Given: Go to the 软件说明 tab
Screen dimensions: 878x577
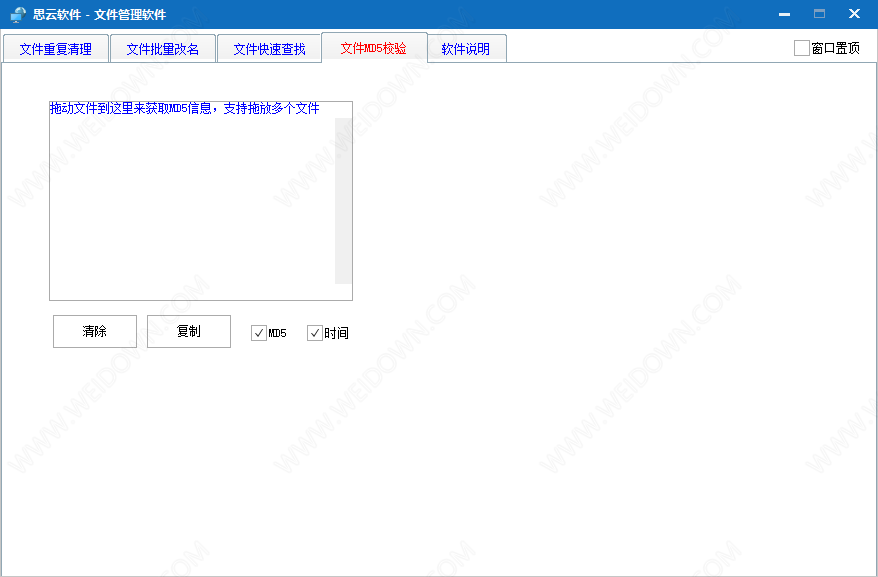Looking at the screenshot, I should tap(466, 49).
